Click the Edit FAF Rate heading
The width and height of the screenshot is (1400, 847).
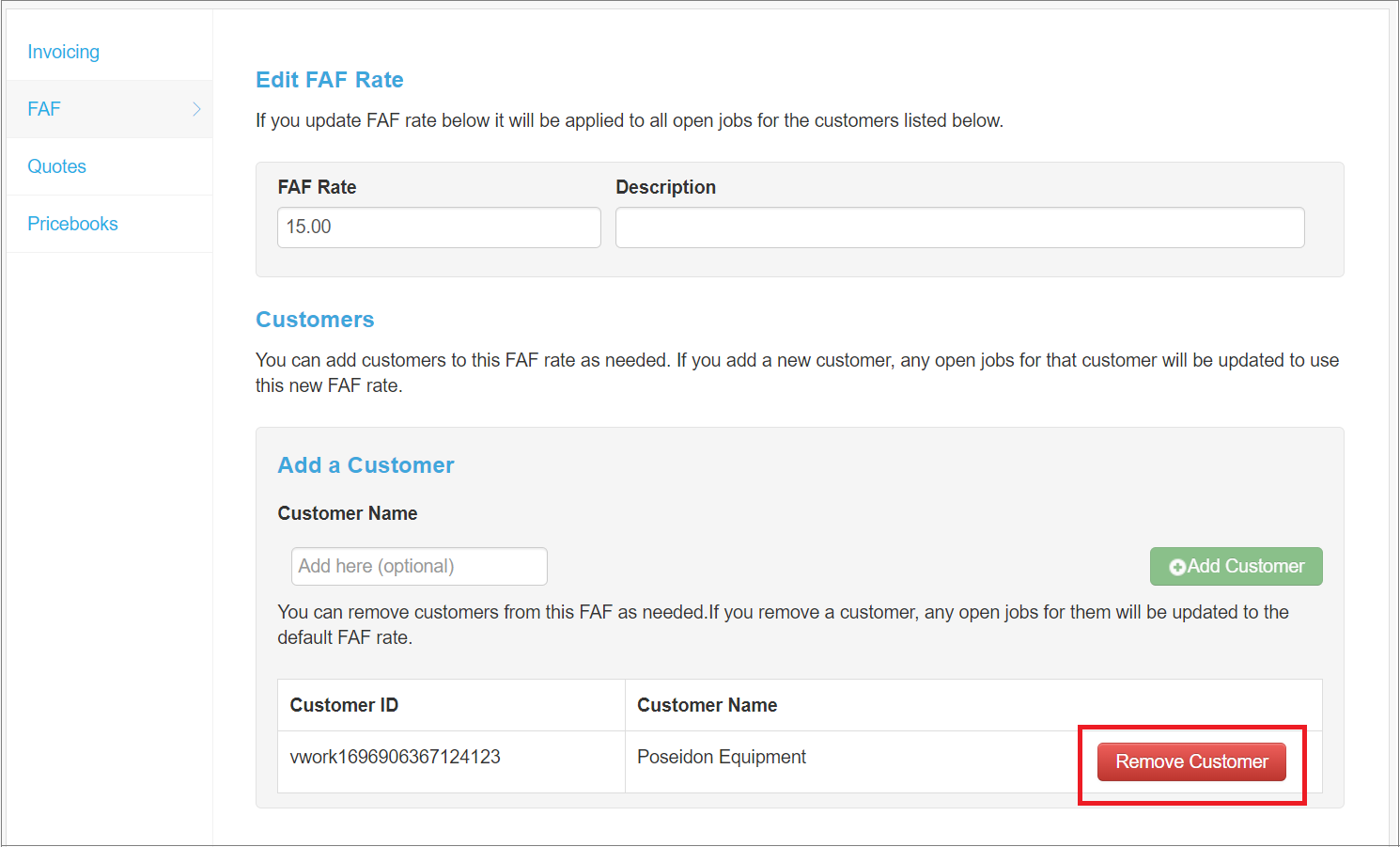(x=329, y=80)
